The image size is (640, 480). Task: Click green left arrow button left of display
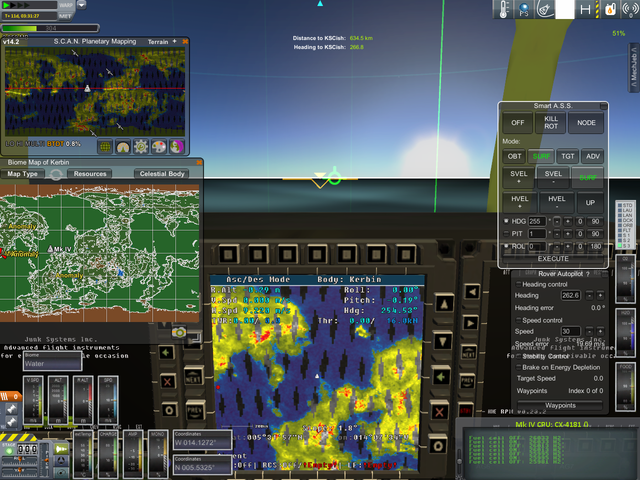pos(167,352)
